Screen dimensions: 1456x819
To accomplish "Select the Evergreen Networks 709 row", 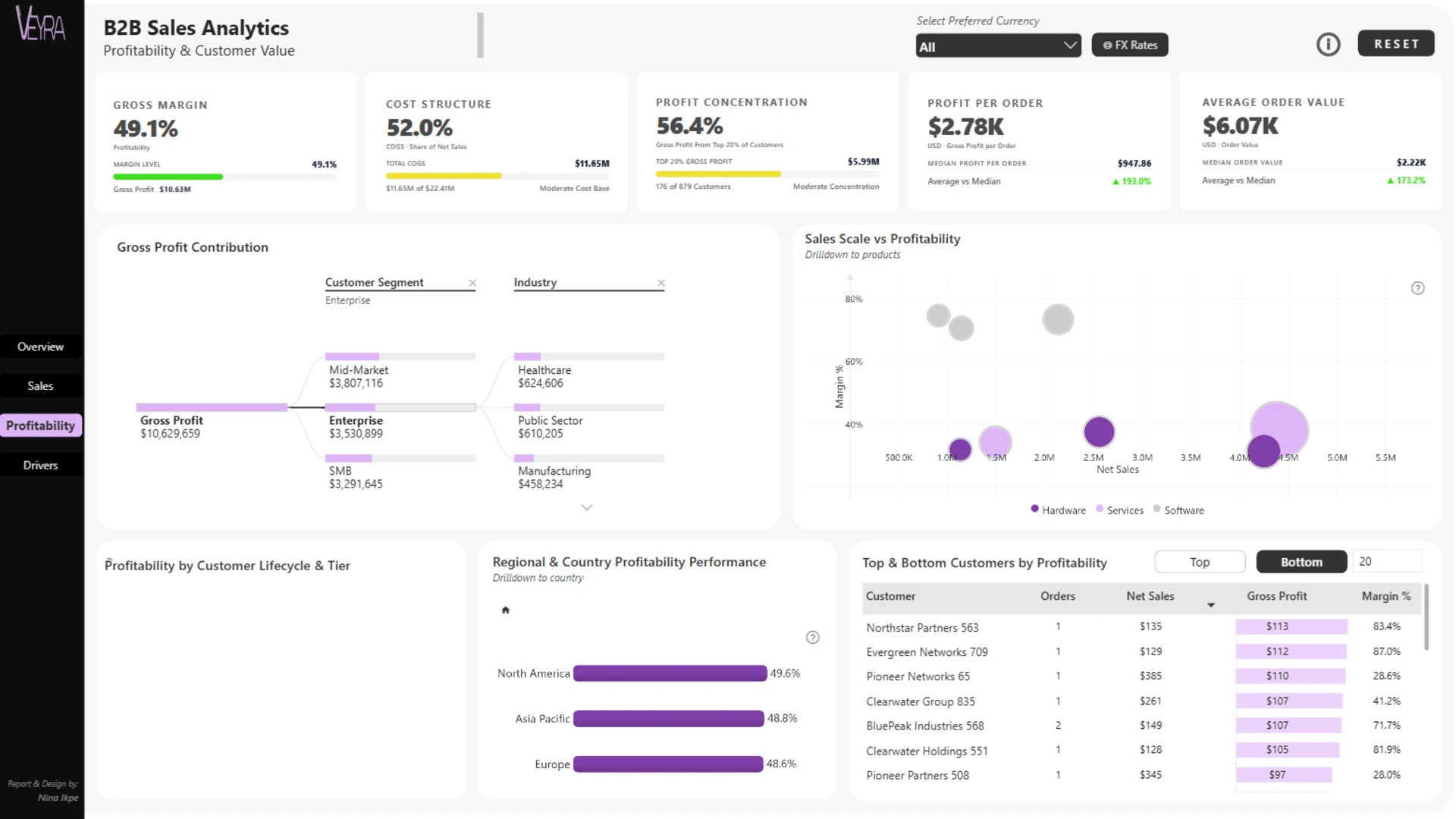I will coord(1141,651).
